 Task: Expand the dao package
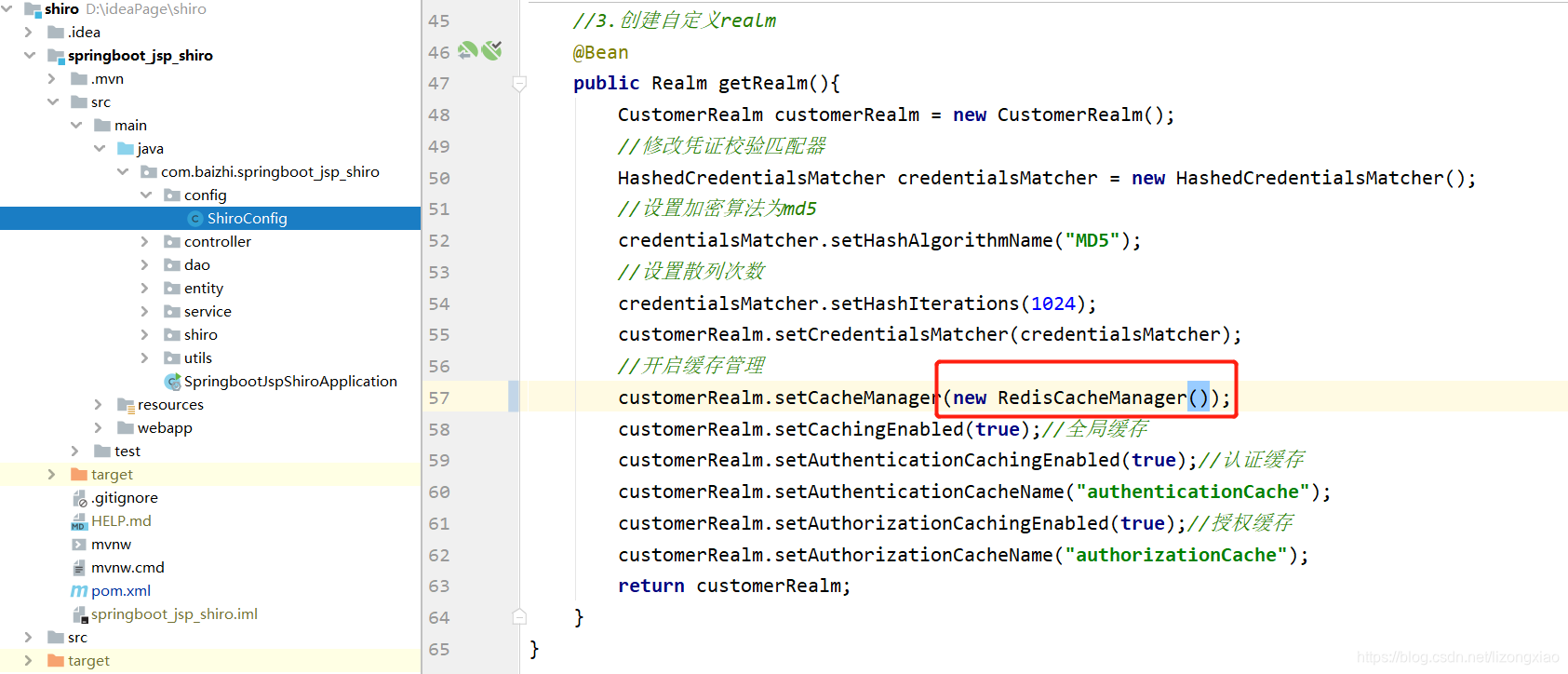[145, 265]
